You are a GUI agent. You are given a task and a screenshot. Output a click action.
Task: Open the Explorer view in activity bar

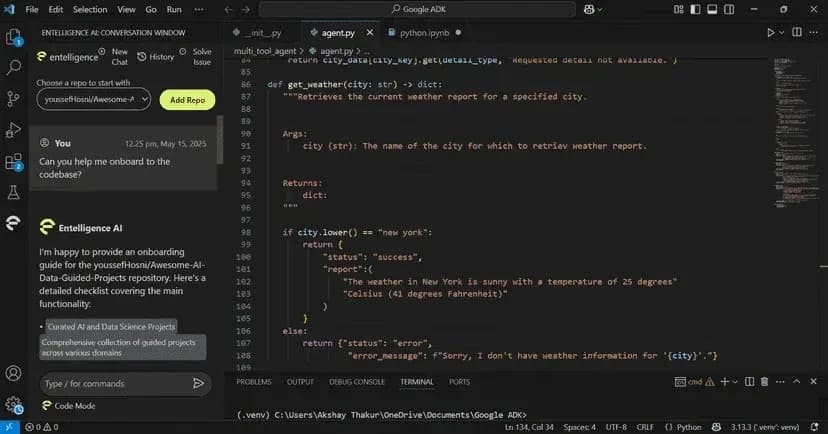point(14,37)
